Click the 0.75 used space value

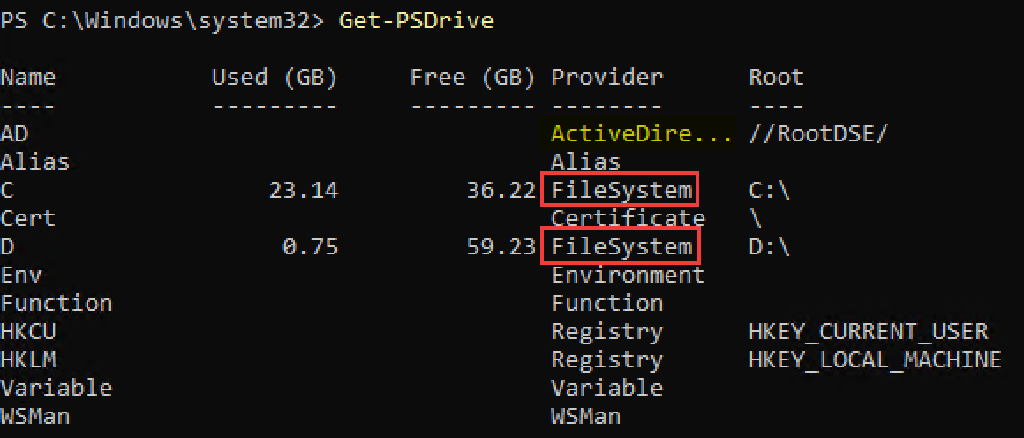click(x=309, y=246)
